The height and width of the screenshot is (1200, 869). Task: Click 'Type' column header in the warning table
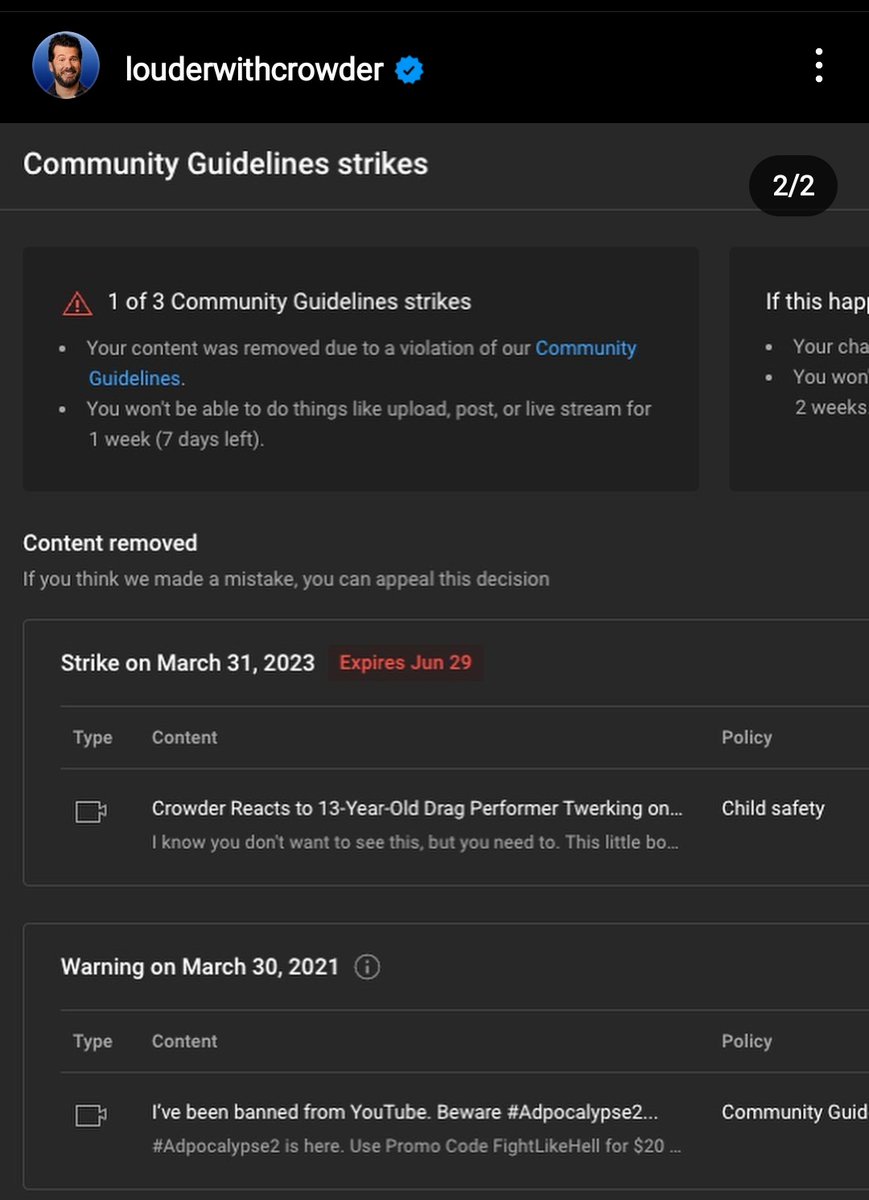coord(93,1041)
